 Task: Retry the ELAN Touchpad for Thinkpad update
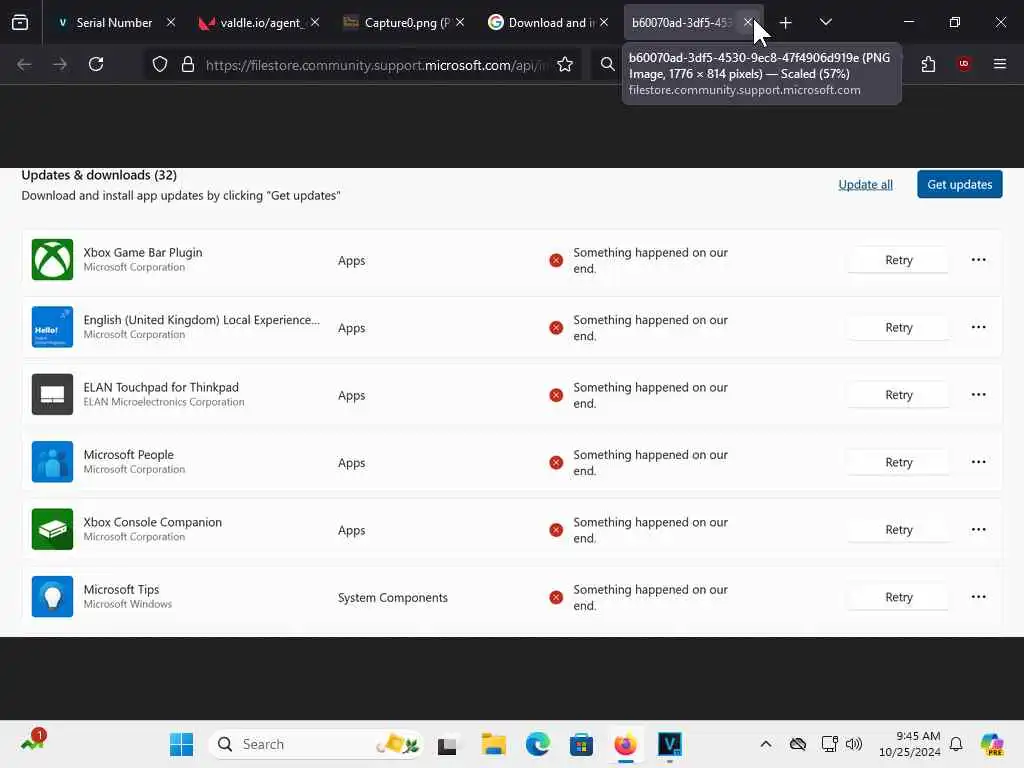(899, 394)
